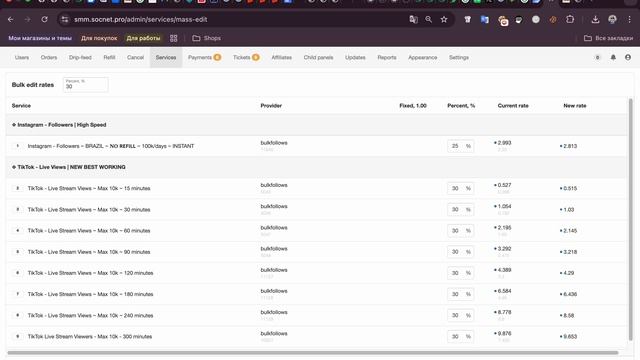Click new rate value 9.653
Image resolution: width=640 pixels, height=360 pixels.
(570, 336)
